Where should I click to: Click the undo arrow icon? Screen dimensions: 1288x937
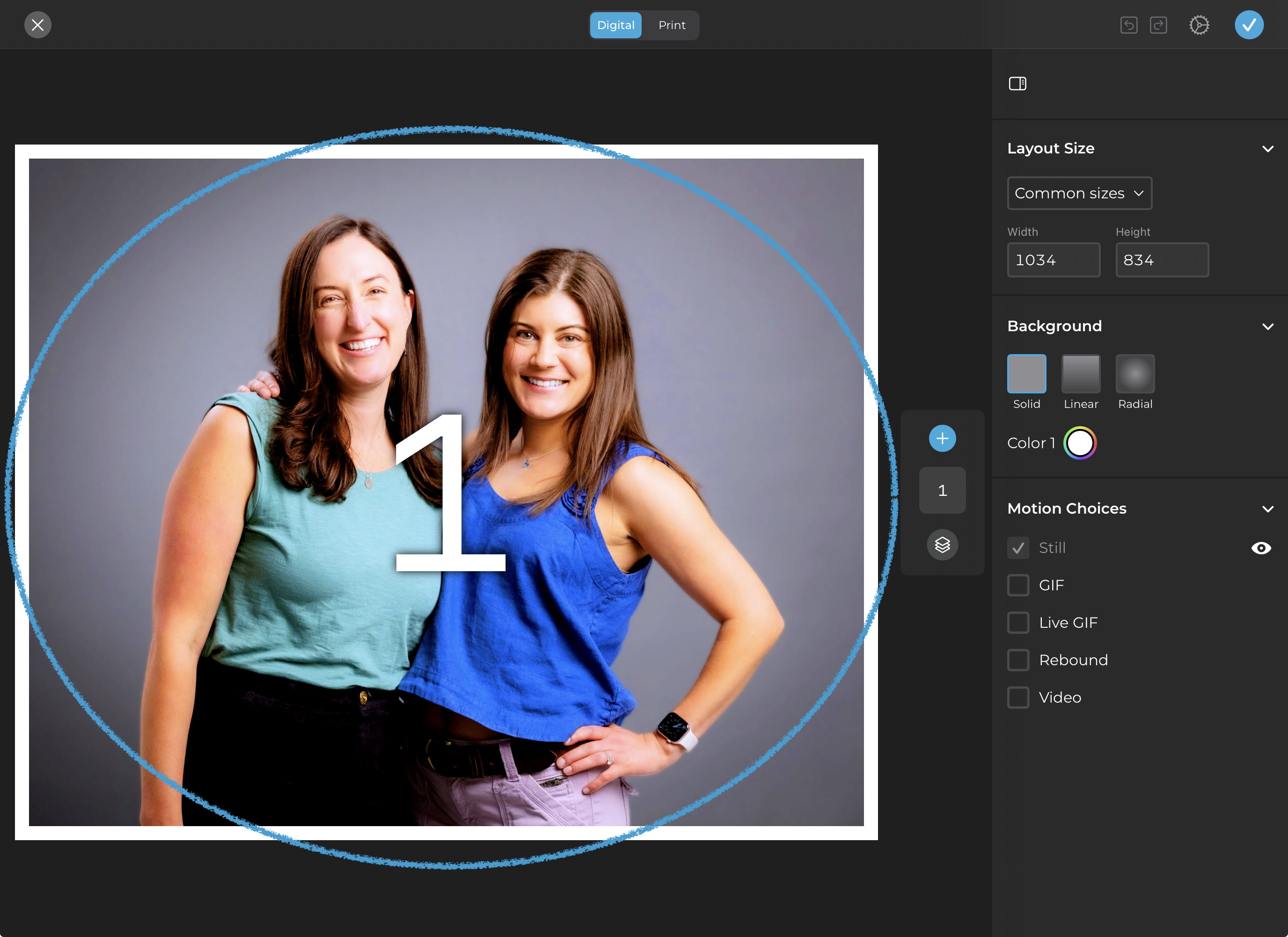click(1128, 25)
